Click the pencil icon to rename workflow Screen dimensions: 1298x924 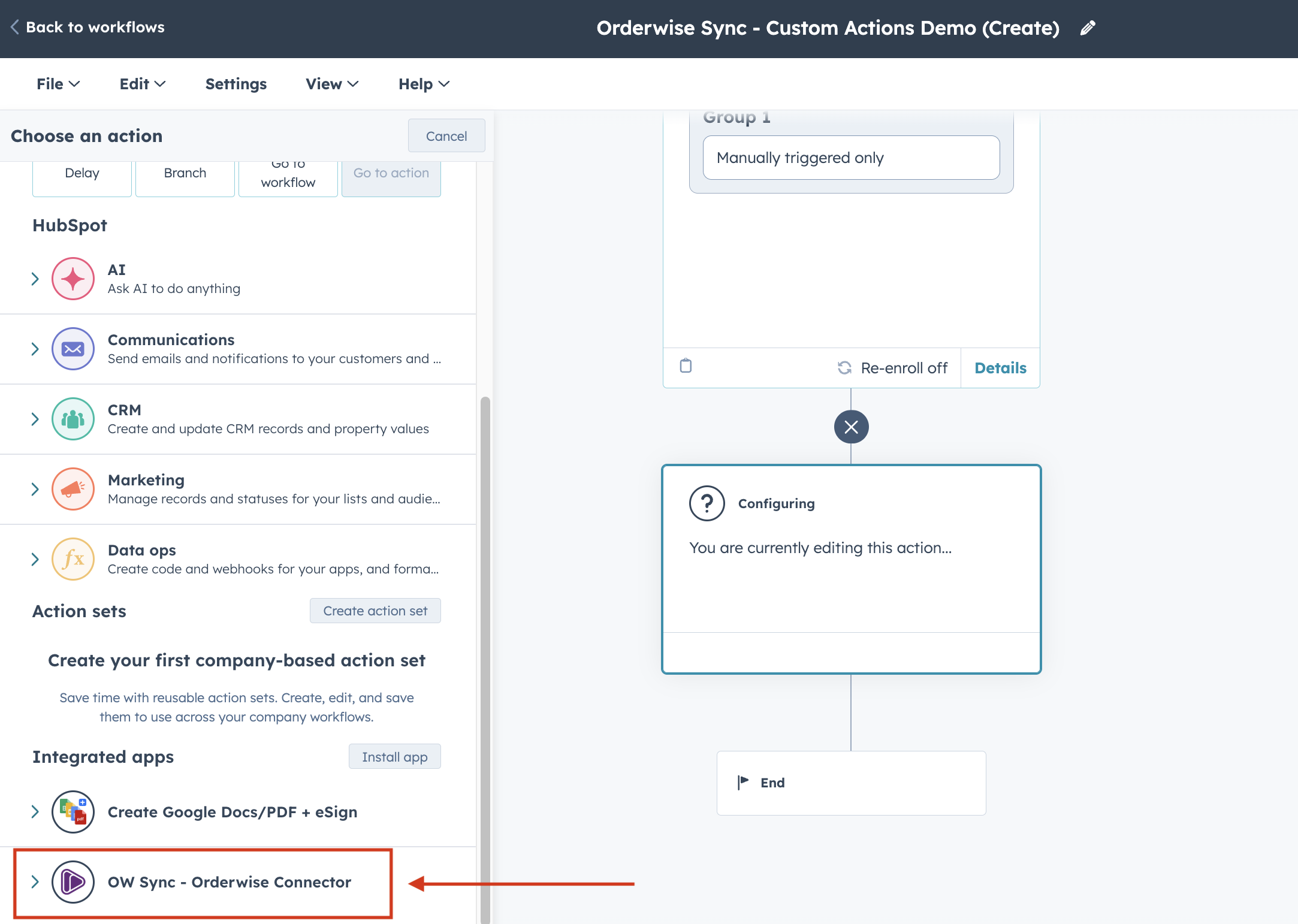click(1088, 28)
